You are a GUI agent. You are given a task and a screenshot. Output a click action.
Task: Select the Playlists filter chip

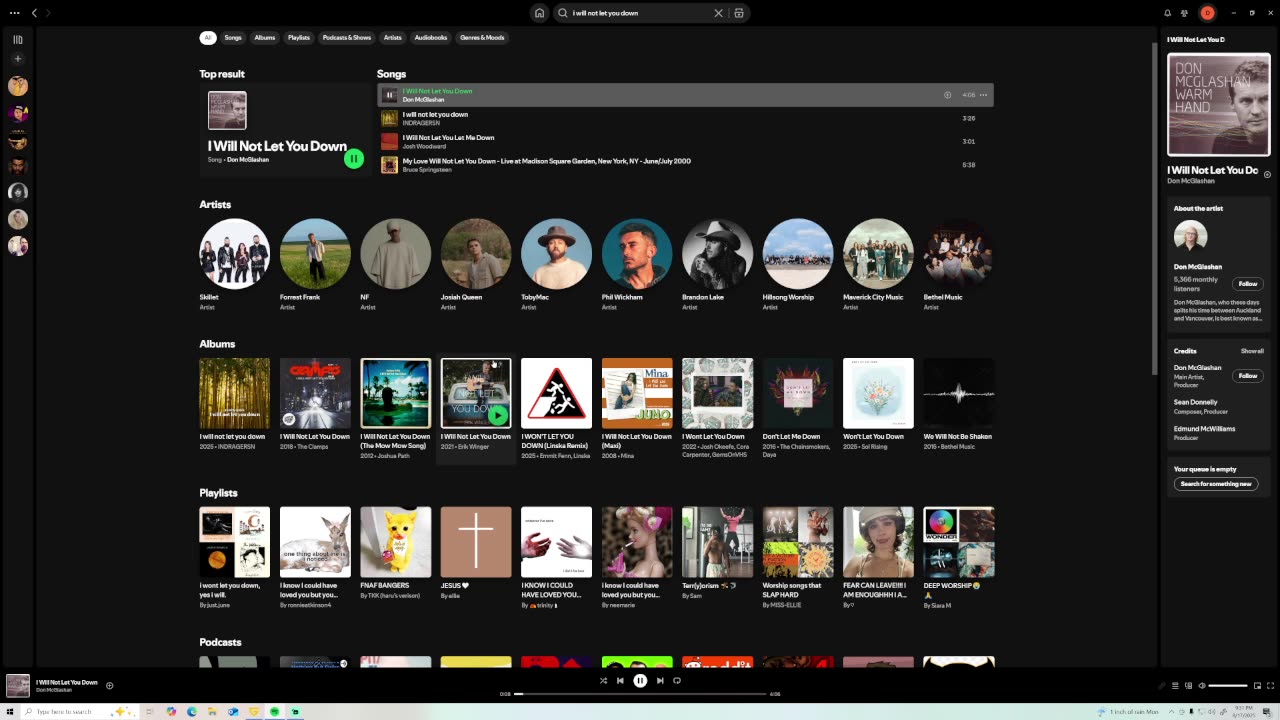299,38
